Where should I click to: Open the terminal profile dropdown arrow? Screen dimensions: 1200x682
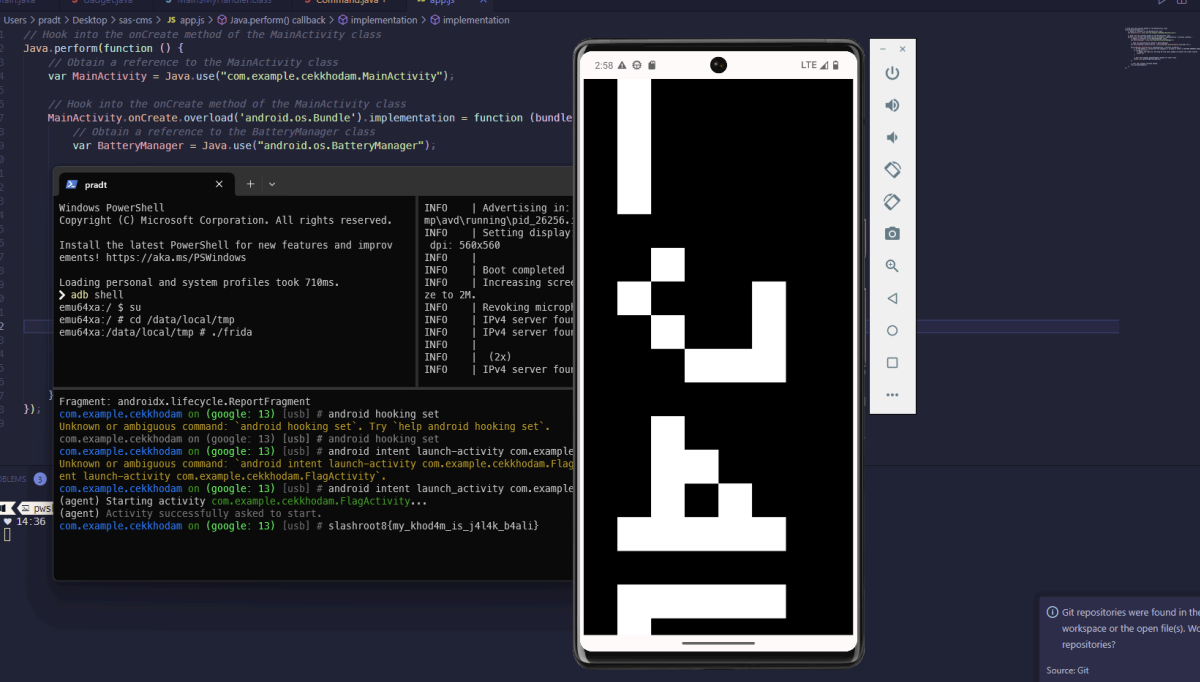coord(272,184)
